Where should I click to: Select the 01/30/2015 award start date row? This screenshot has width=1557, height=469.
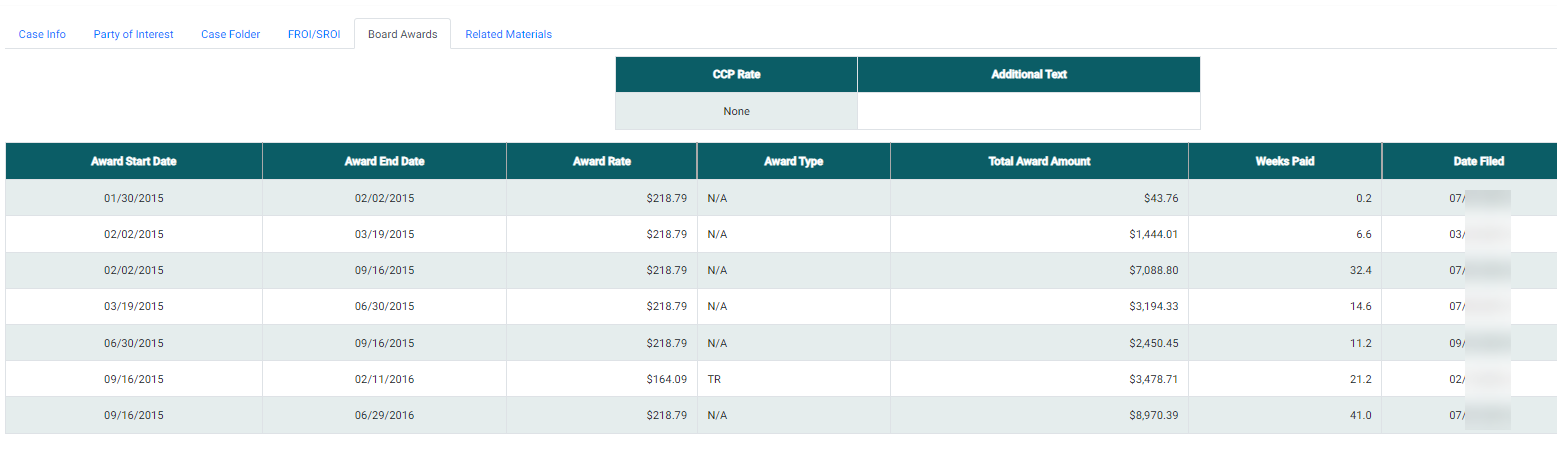pos(134,198)
